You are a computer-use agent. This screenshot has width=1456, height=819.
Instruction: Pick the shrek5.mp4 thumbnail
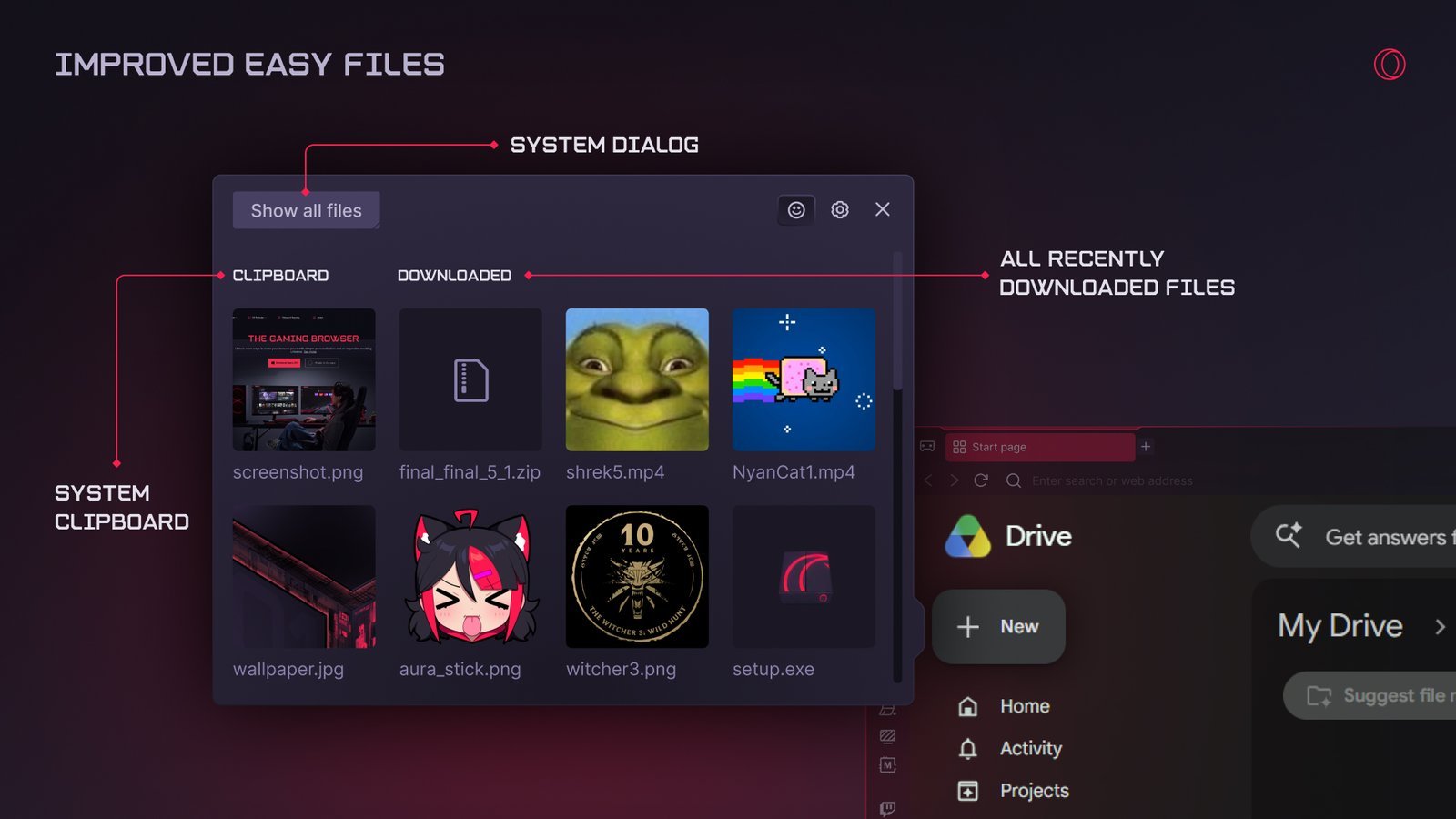tap(637, 379)
